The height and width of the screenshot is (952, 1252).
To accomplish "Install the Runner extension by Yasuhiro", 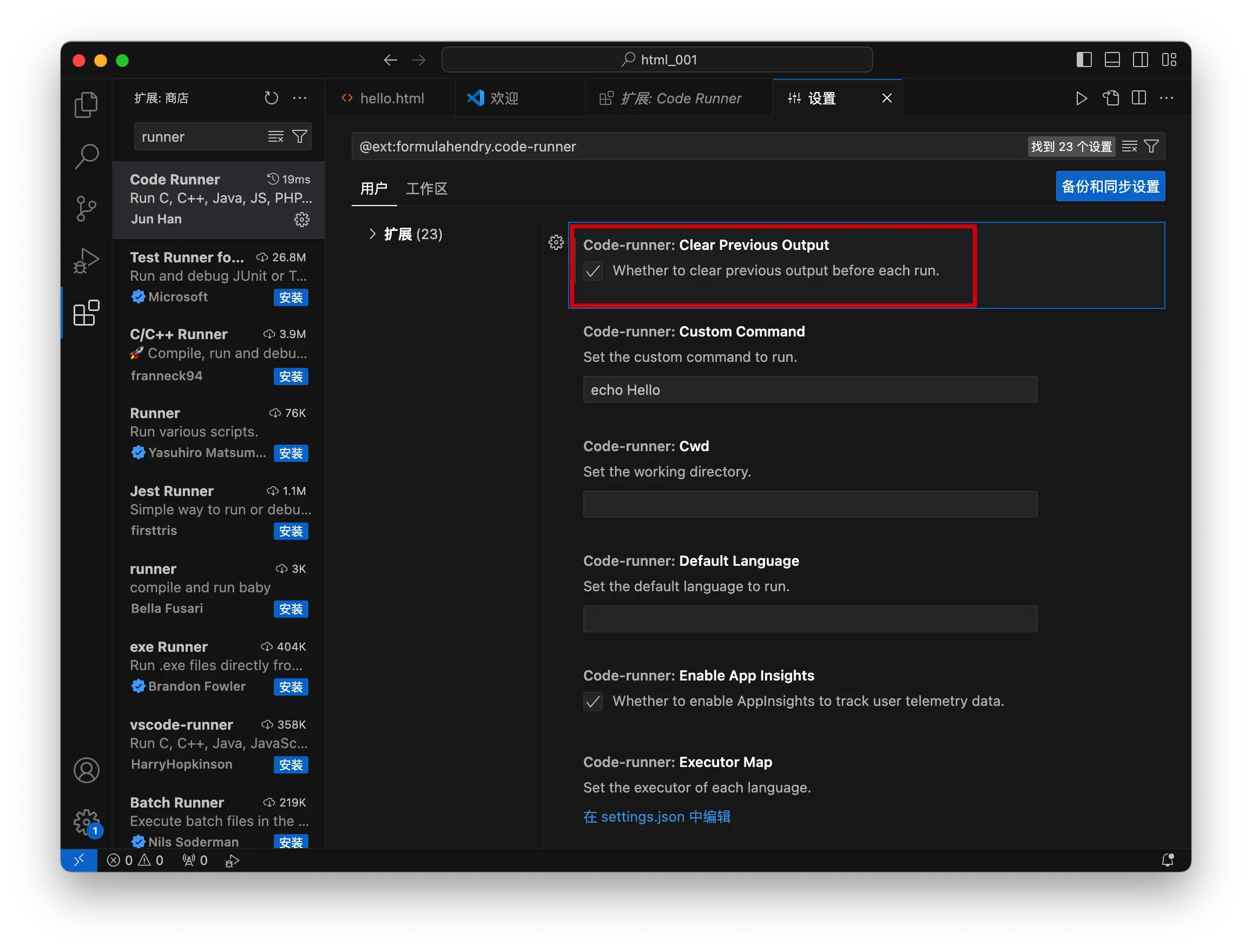I will [x=291, y=453].
